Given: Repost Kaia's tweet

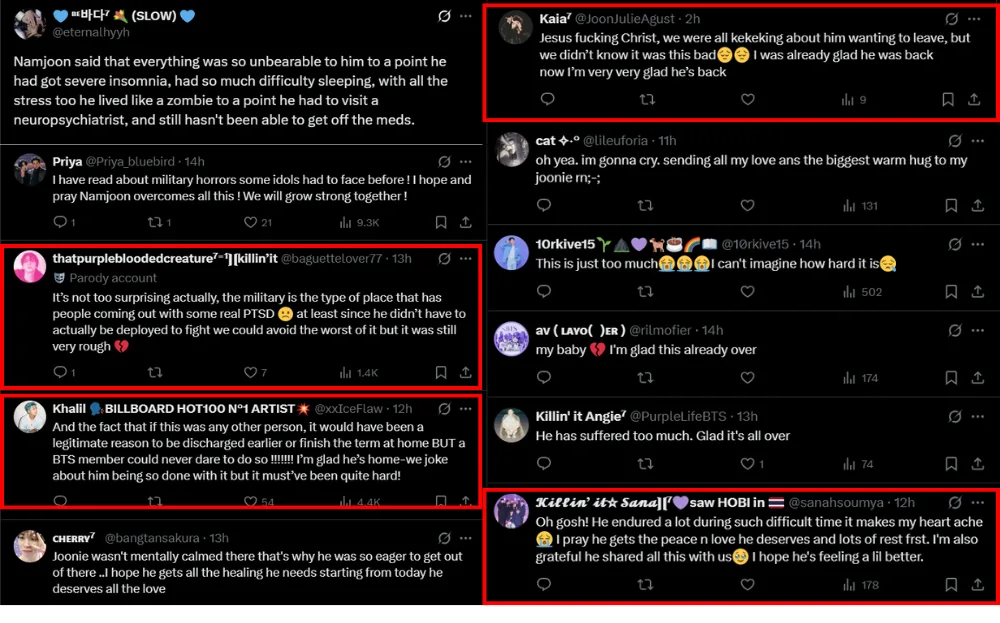Looking at the screenshot, I should 647,99.
